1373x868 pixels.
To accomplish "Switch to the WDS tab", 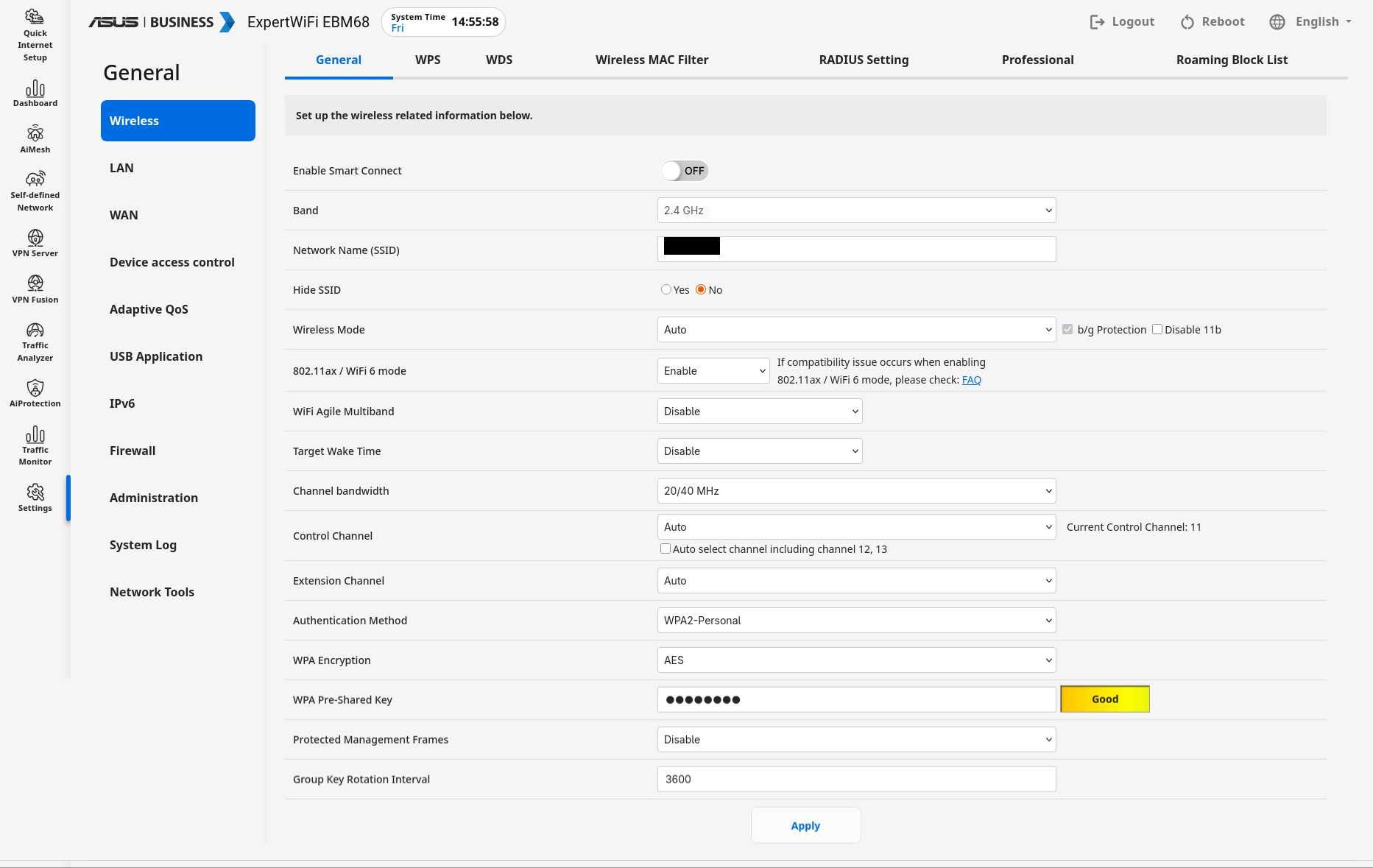I will coord(499,60).
